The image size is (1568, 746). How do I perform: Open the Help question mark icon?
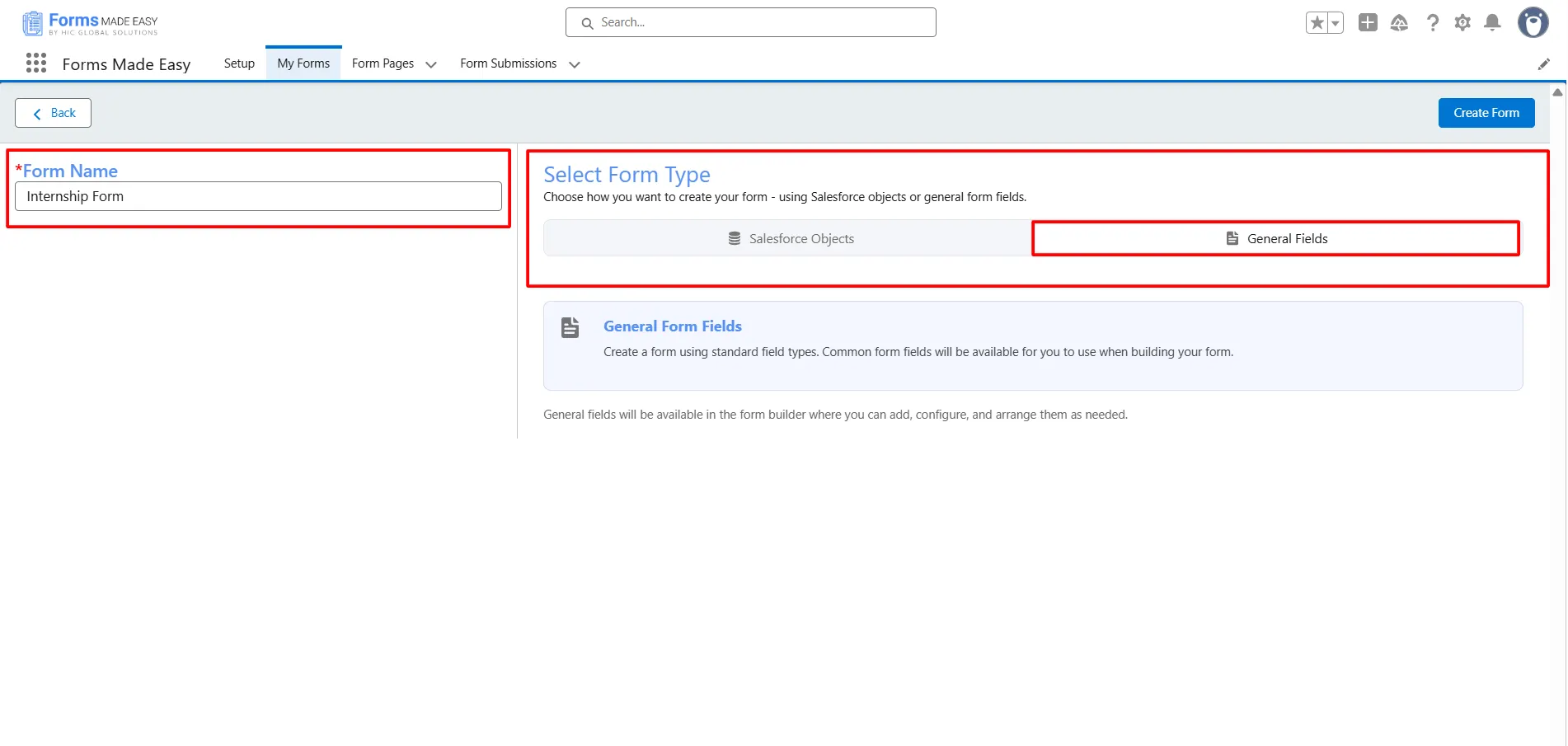(1433, 23)
